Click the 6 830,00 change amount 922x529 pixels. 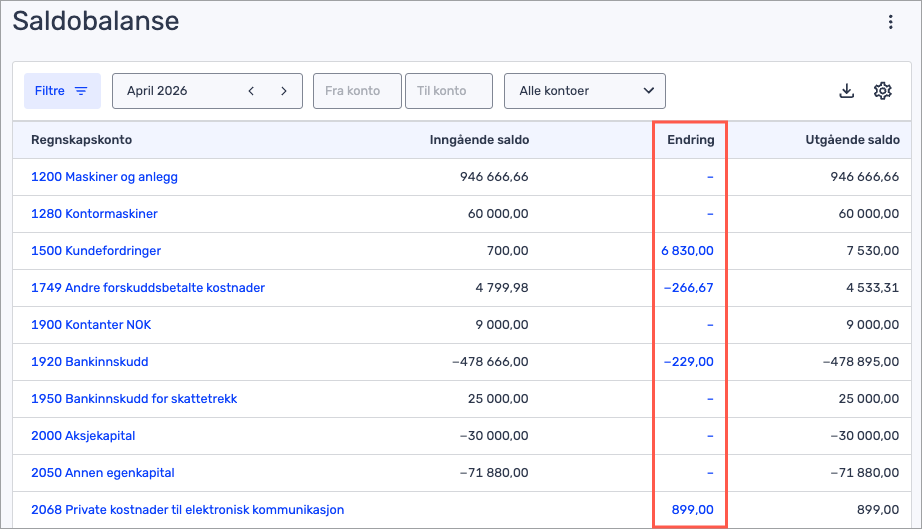pyautogui.click(x=687, y=251)
